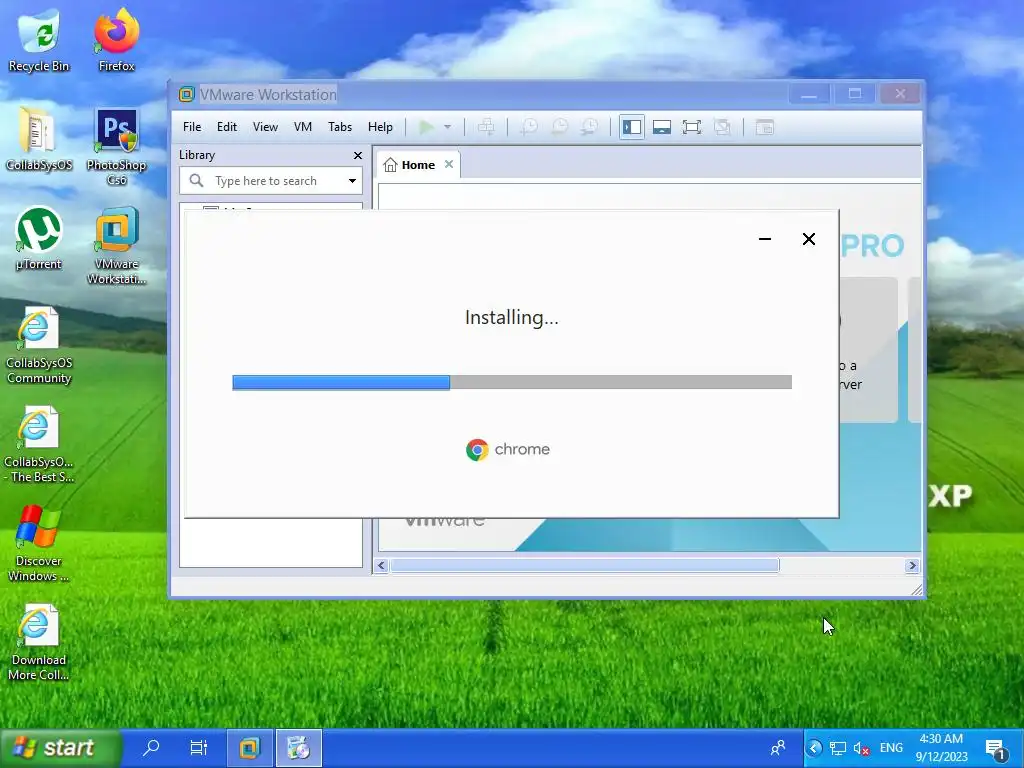
Task: Open the clock showing 4:30 AM
Action: (x=941, y=748)
